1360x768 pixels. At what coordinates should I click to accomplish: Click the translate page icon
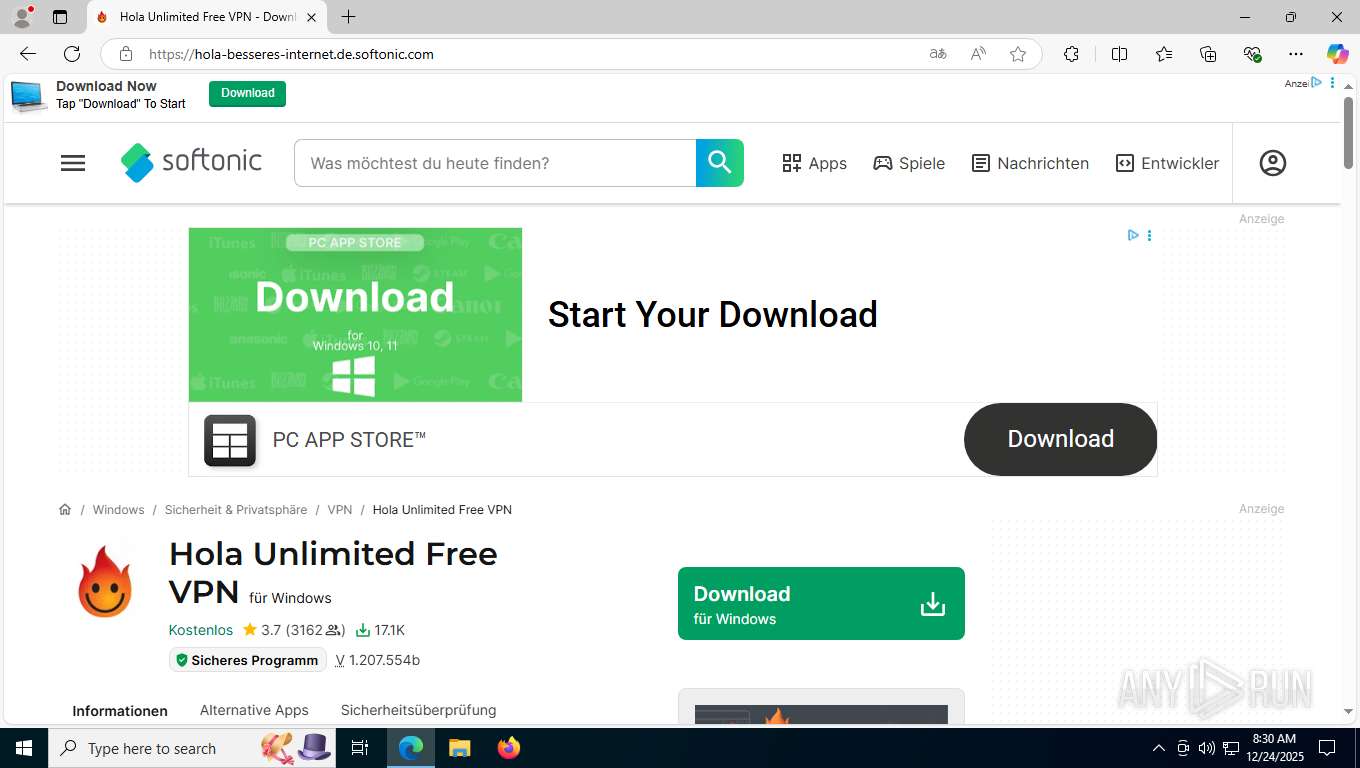(x=938, y=54)
